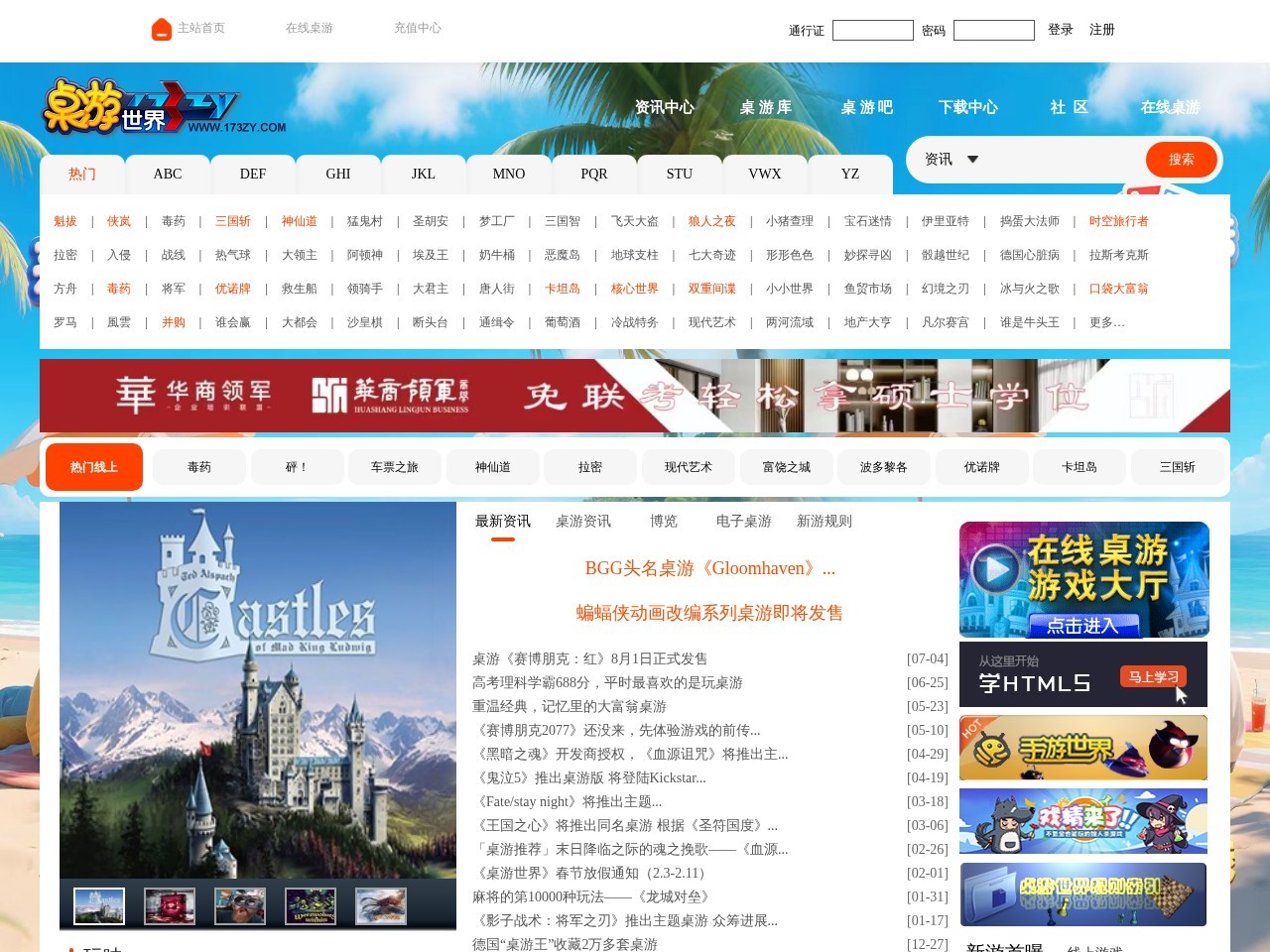Image resolution: width=1270 pixels, height=952 pixels.
Task: Switch to the 博览 news tab
Action: click(664, 522)
